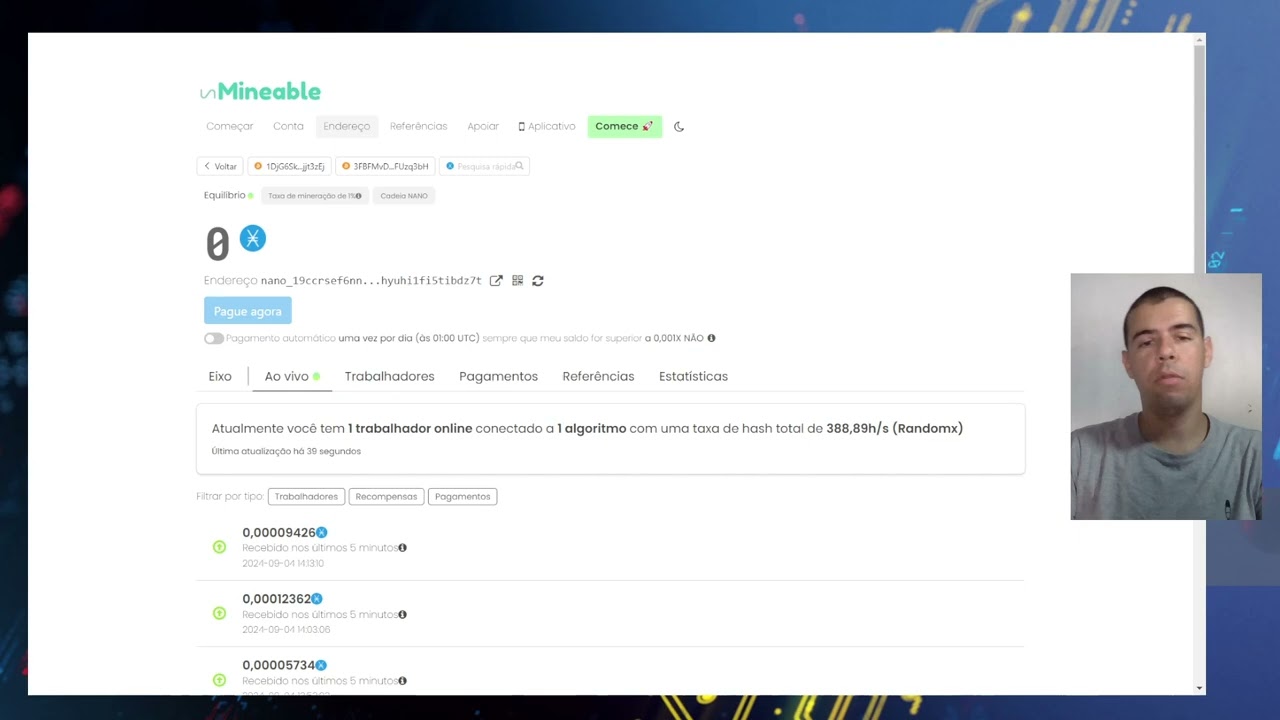Click the Última atualização há 39 segundos text

pos(286,451)
